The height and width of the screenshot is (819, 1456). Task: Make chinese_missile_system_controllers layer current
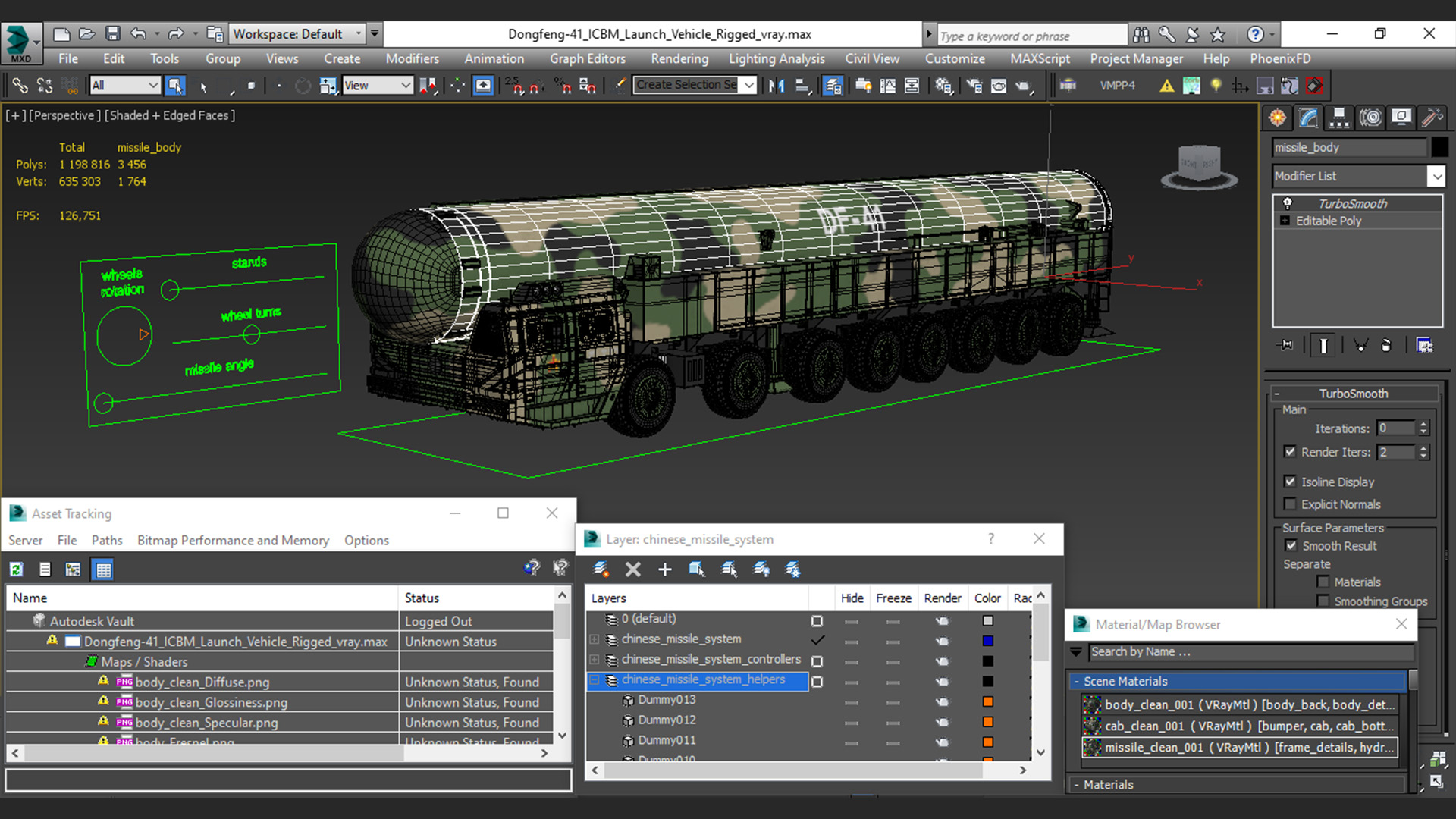pyautogui.click(x=817, y=661)
